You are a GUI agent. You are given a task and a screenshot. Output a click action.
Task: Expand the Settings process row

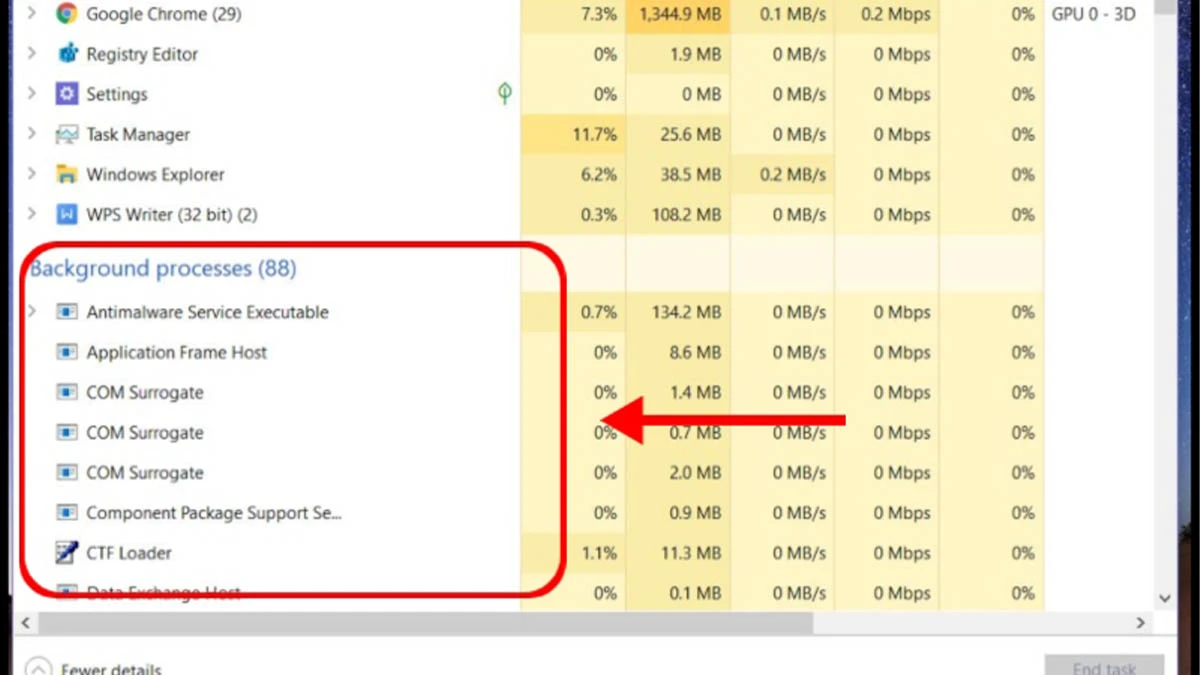[x=31, y=94]
